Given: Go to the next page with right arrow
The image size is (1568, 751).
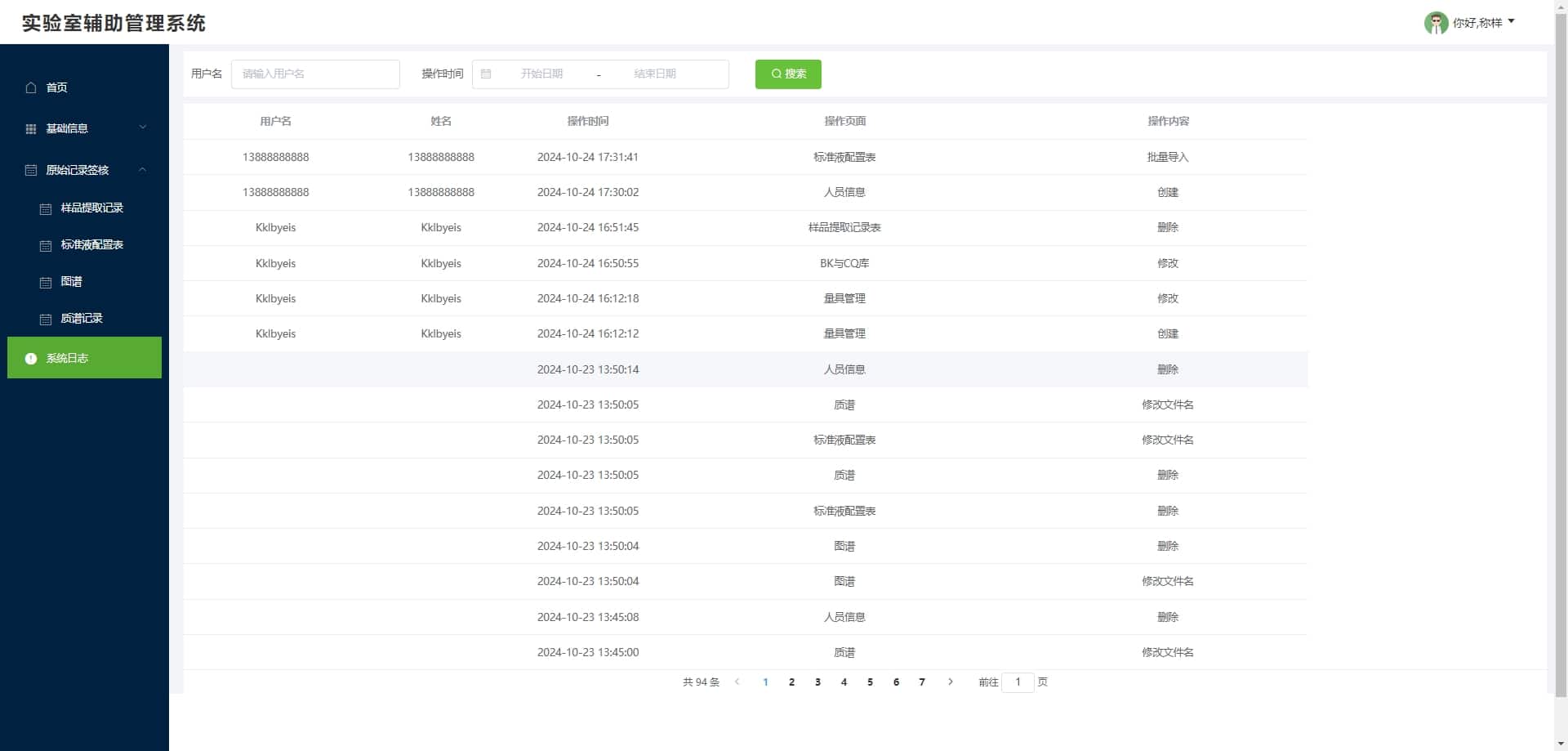Looking at the screenshot, I should click(950, 682).
